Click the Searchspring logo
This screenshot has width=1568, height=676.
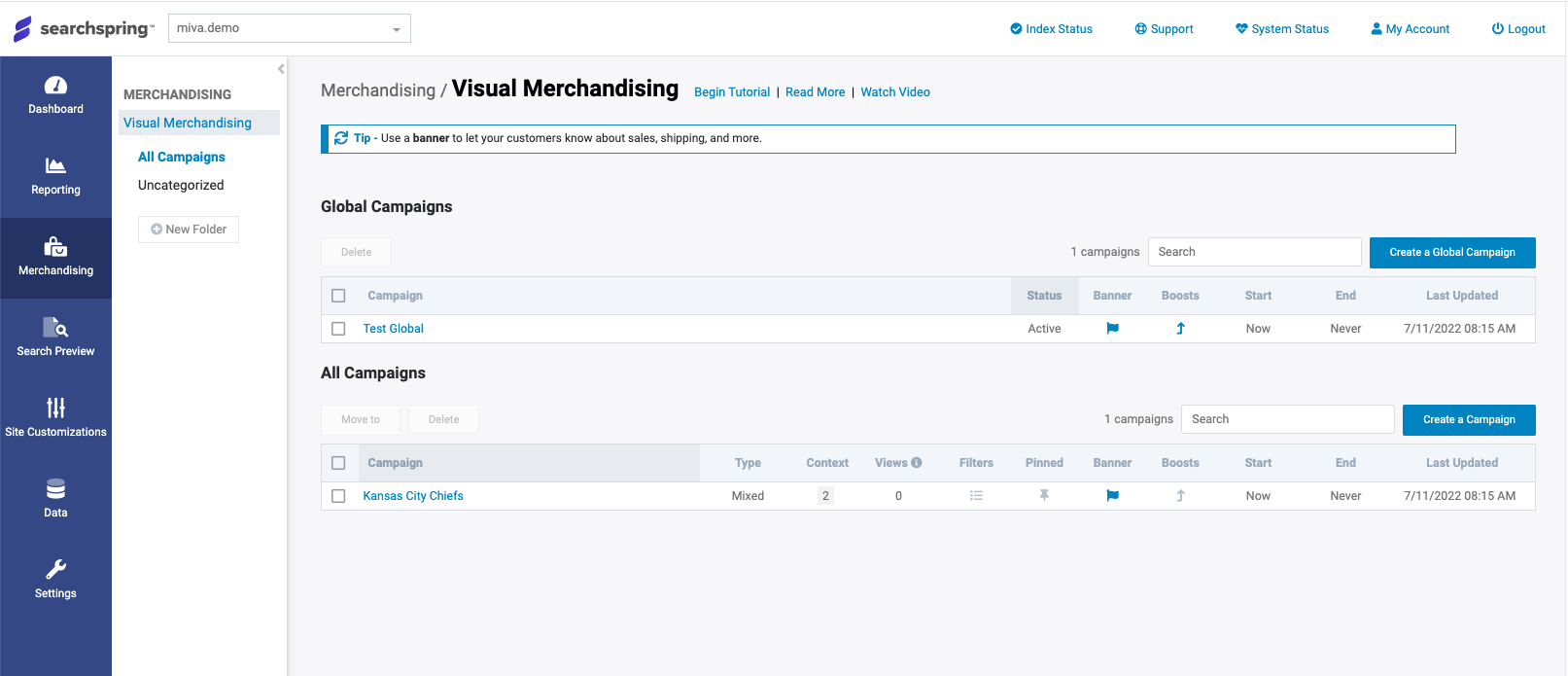[84, 28]
